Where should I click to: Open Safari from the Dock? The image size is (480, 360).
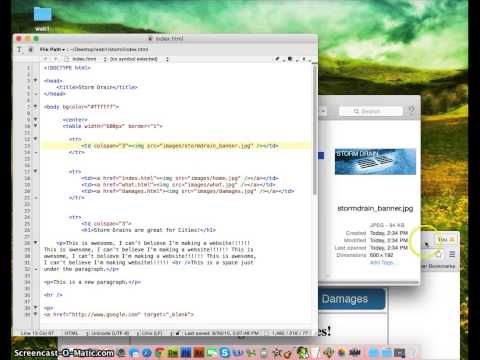(x=147, y=352)
